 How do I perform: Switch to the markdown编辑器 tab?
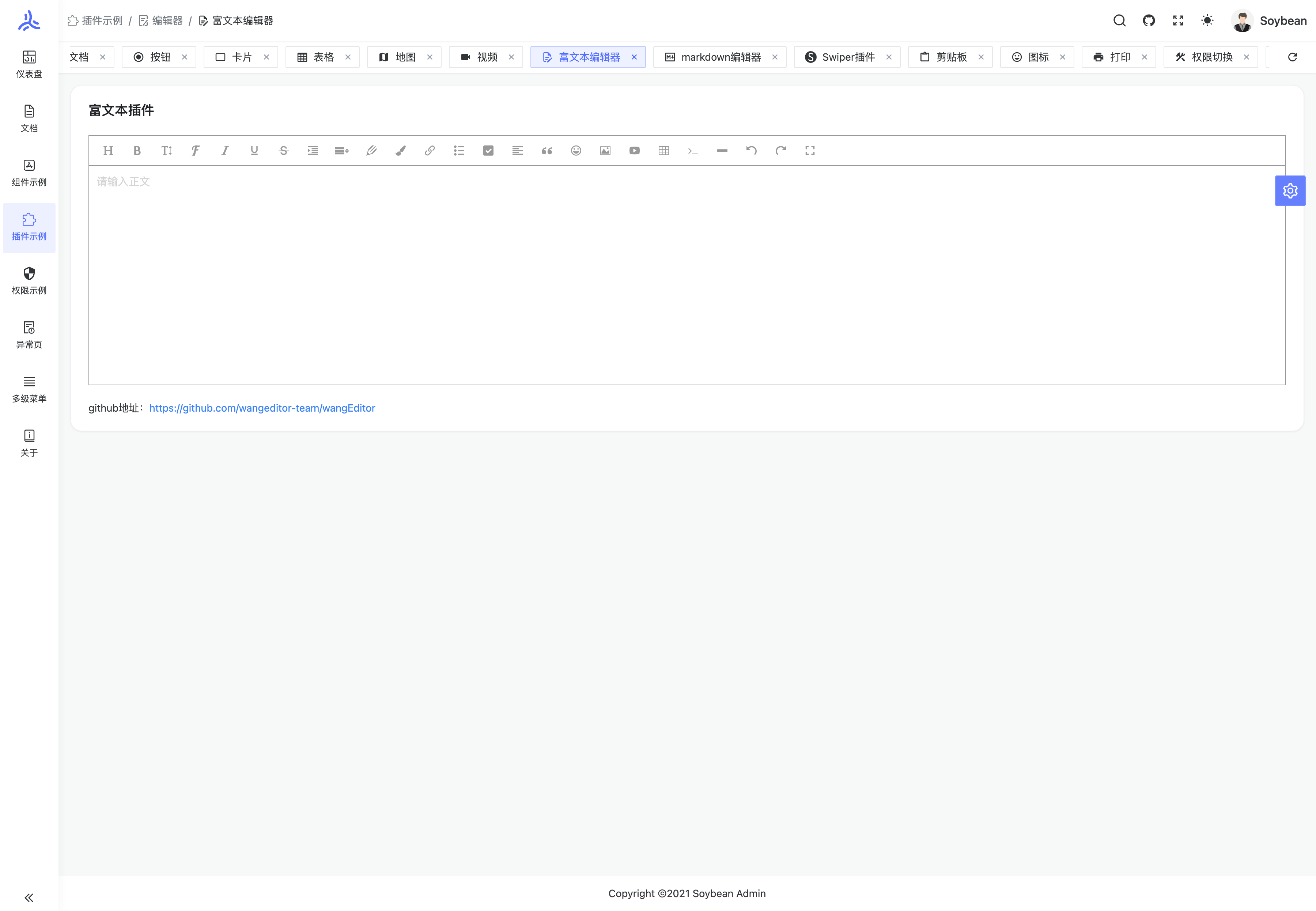point(720,57)
